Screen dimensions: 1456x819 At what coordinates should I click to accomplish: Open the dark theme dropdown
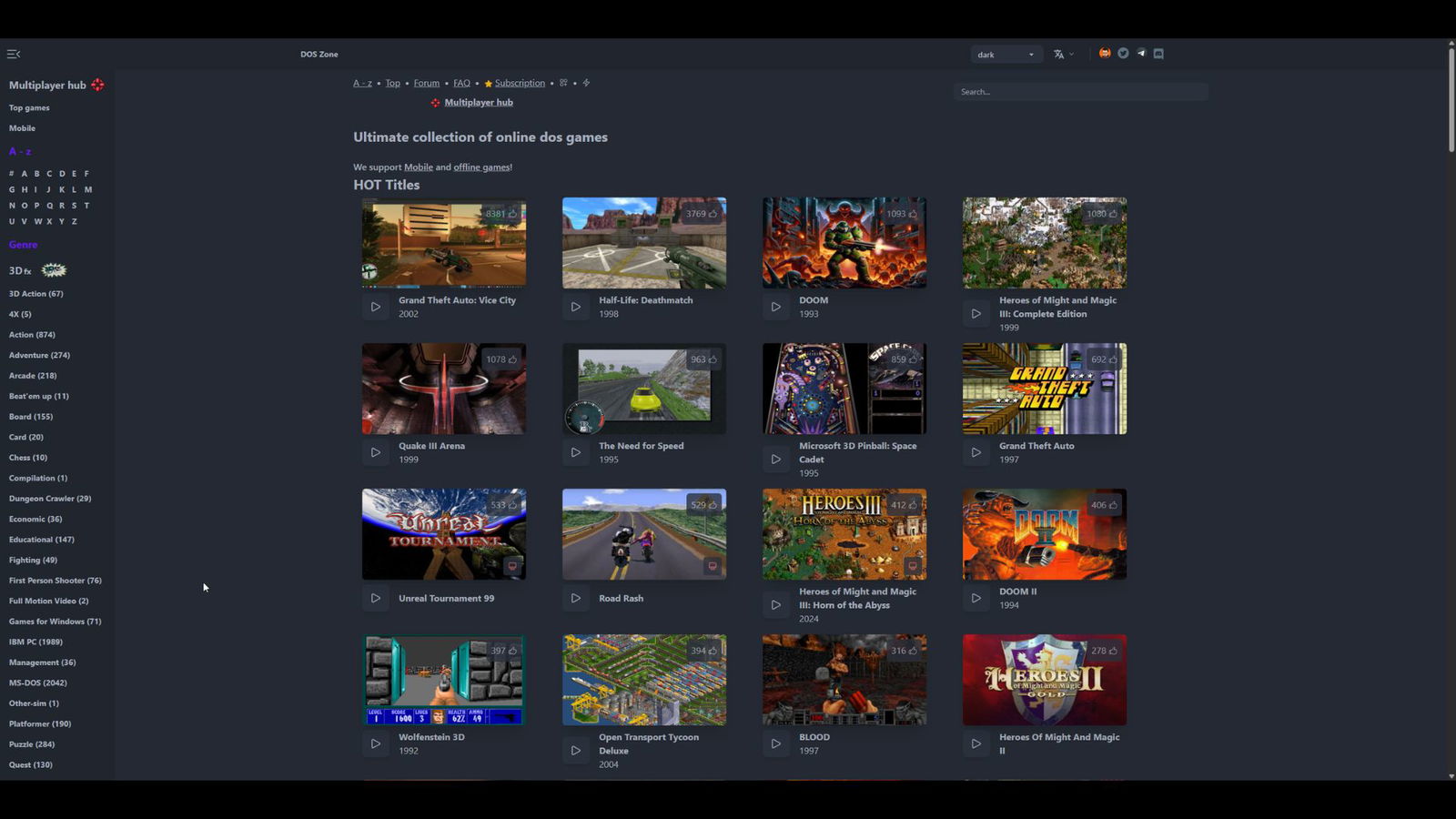tap(1006, 55)
